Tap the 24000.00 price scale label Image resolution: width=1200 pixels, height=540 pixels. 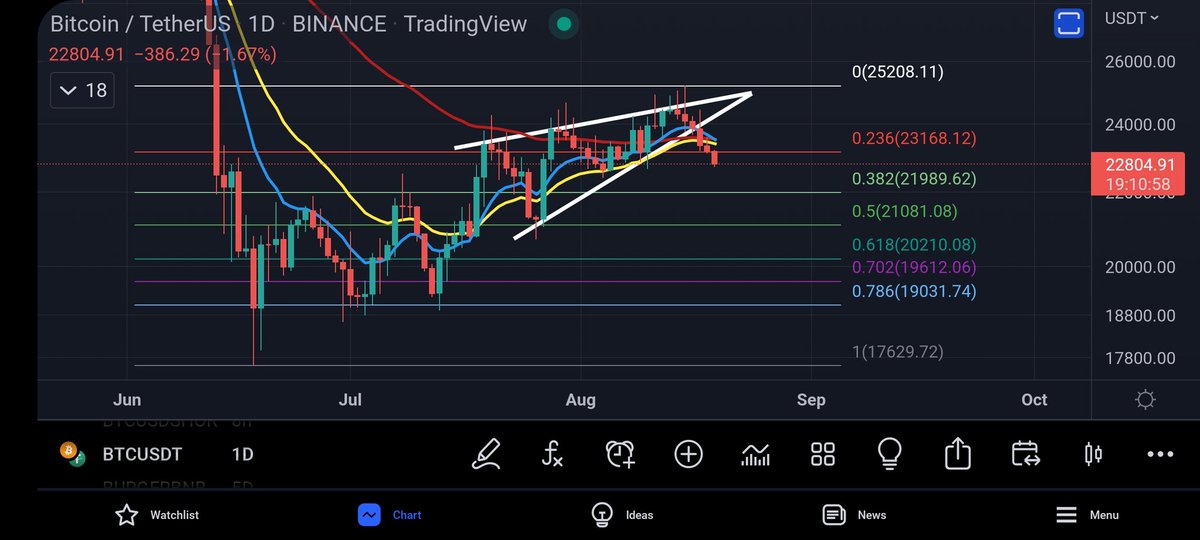1139,126
